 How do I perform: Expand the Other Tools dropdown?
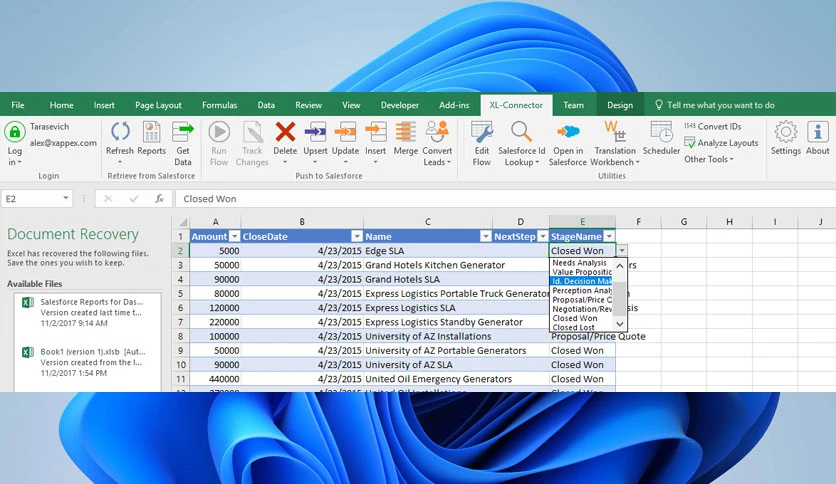[709, 159]
